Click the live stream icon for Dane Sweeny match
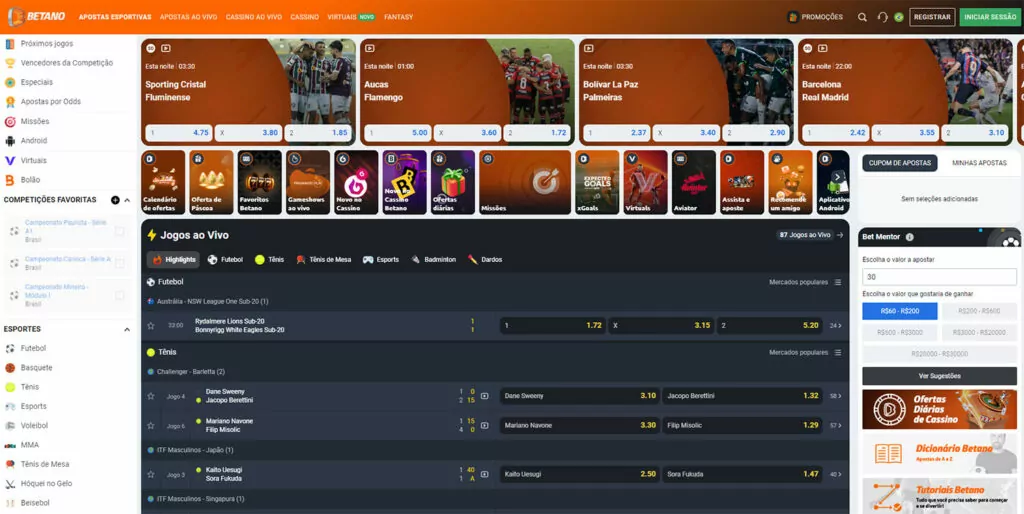Screen dimensions: 1024x514 [485, 396]
